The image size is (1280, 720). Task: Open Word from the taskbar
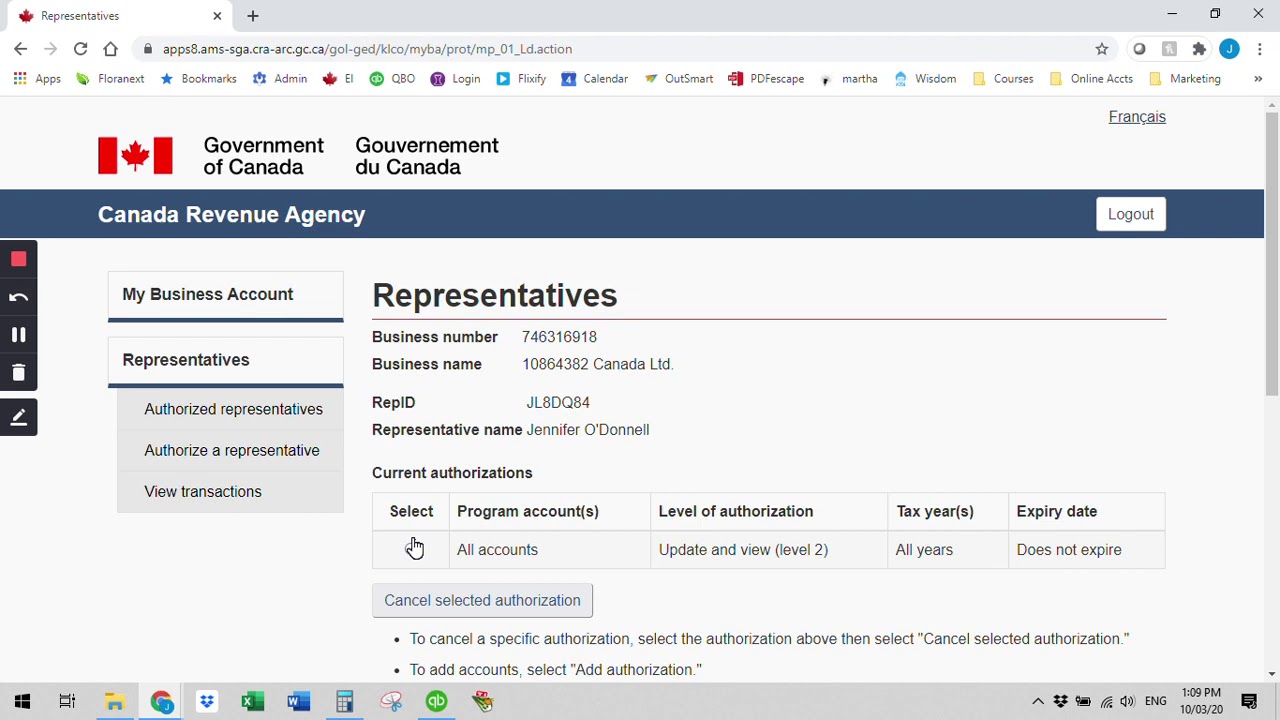pos(298,702)
